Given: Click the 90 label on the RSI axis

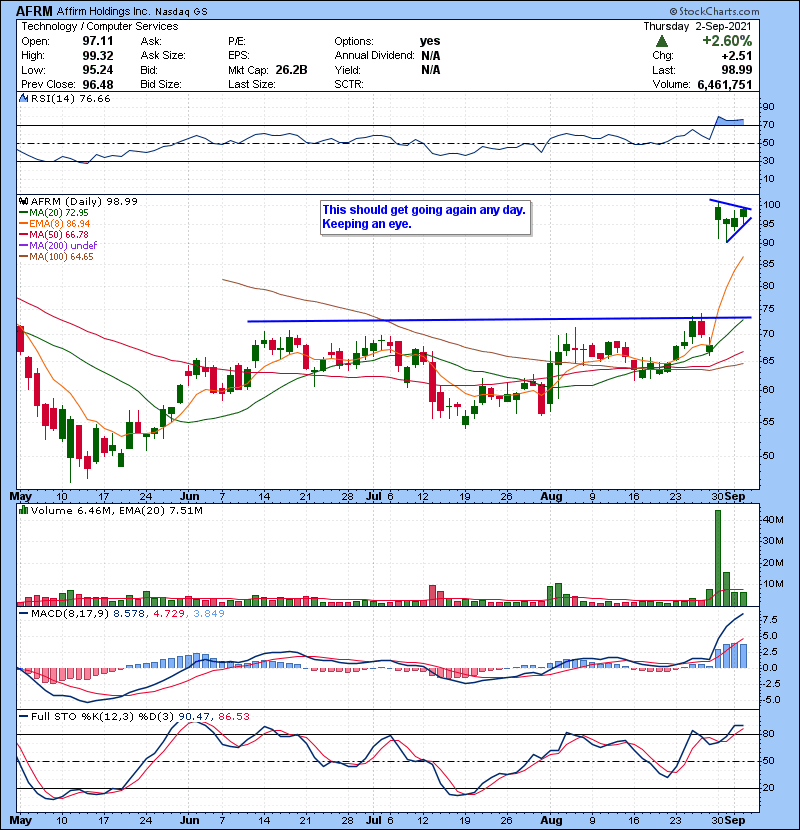Looking at the screenshot, I should point(768,107).
